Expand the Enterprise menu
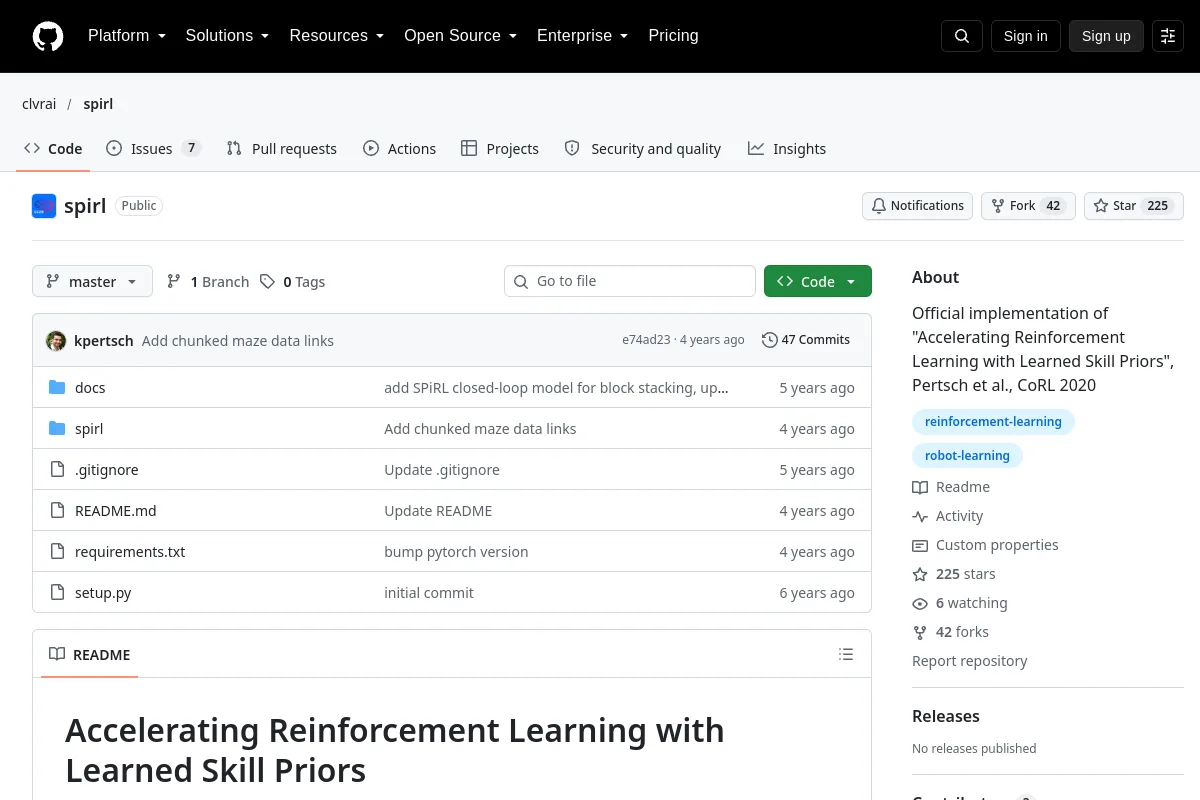Image resolution: width=1200 pixels, height=800 pixels. (582, 36)
